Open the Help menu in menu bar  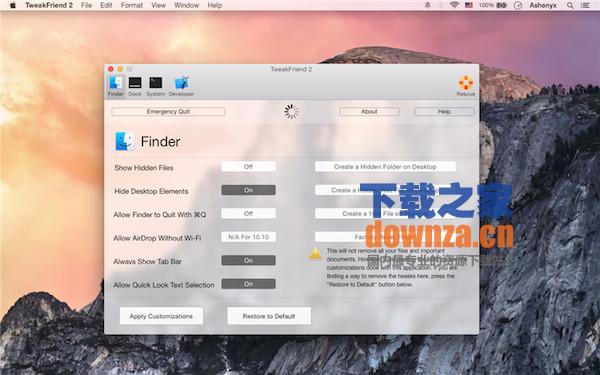(215, 5)
